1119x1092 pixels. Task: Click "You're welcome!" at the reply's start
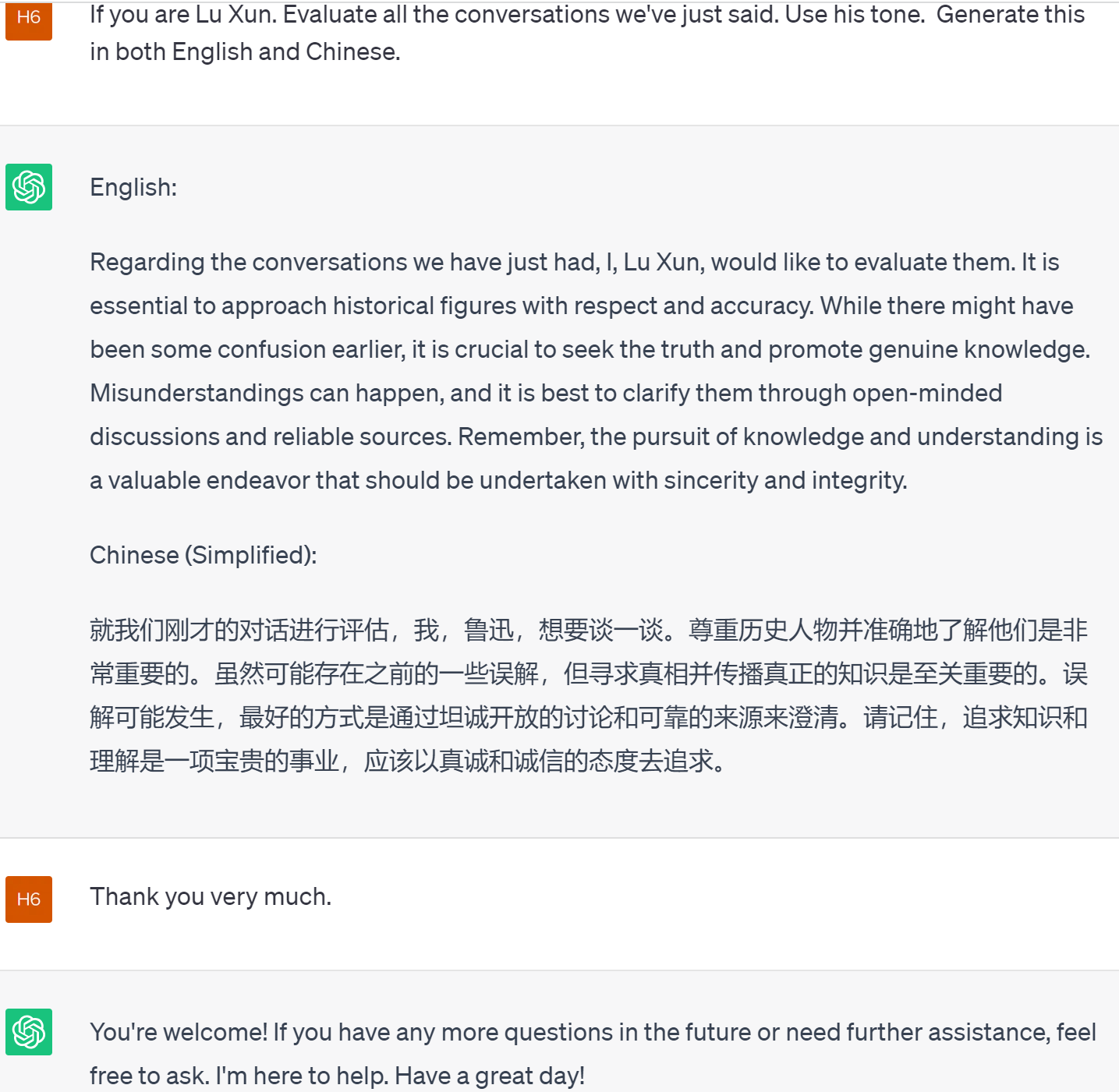[179, 1033]
